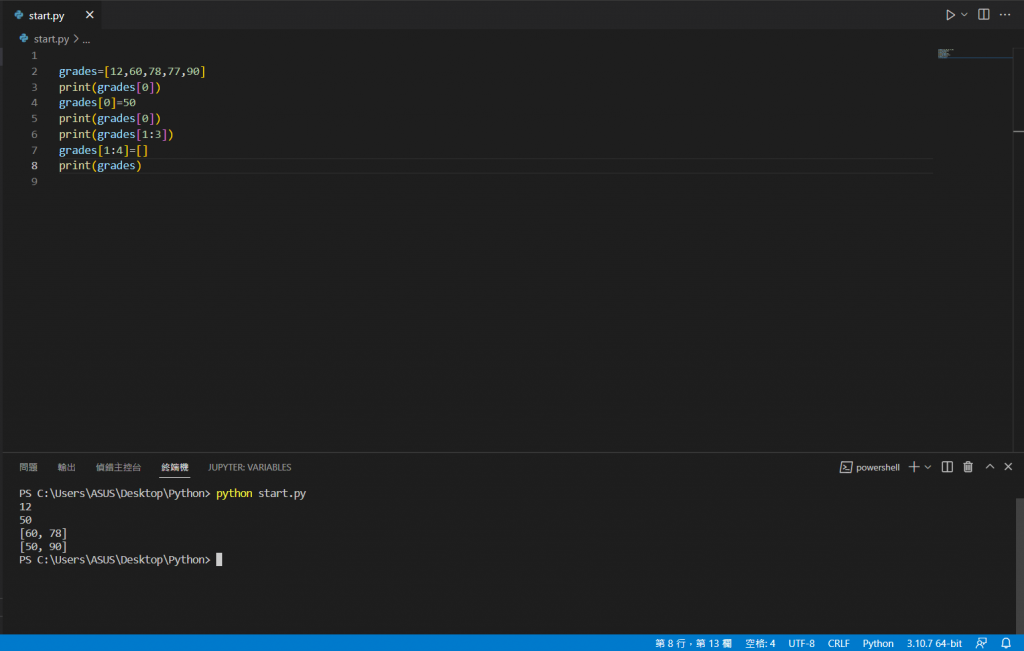Viewport: 1024px width, 651px height.
Task: Select Python language mode in status bar
Action: click(x=878, y=643)
